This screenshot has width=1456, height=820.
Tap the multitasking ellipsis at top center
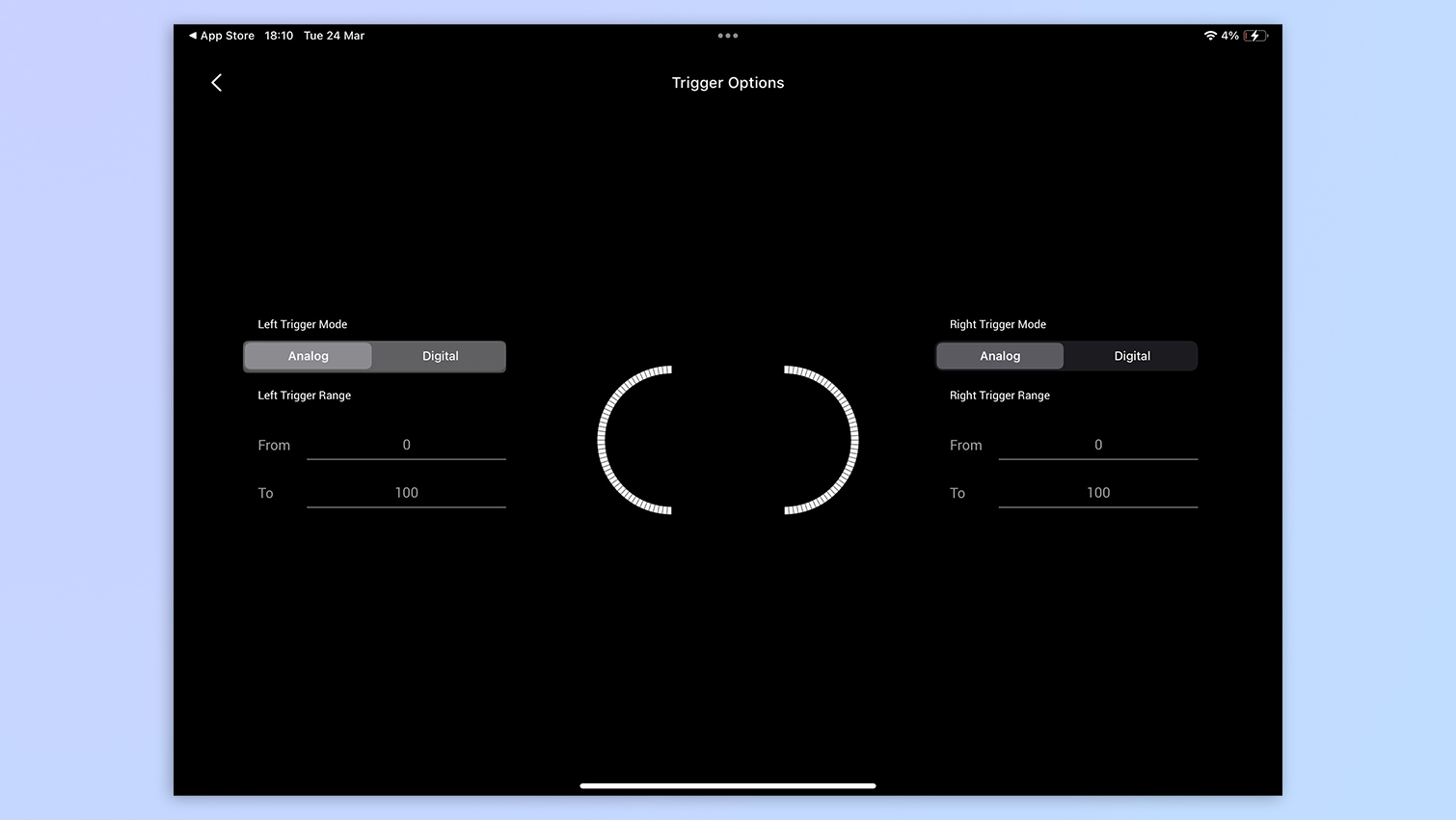click(x=728, y=36)
